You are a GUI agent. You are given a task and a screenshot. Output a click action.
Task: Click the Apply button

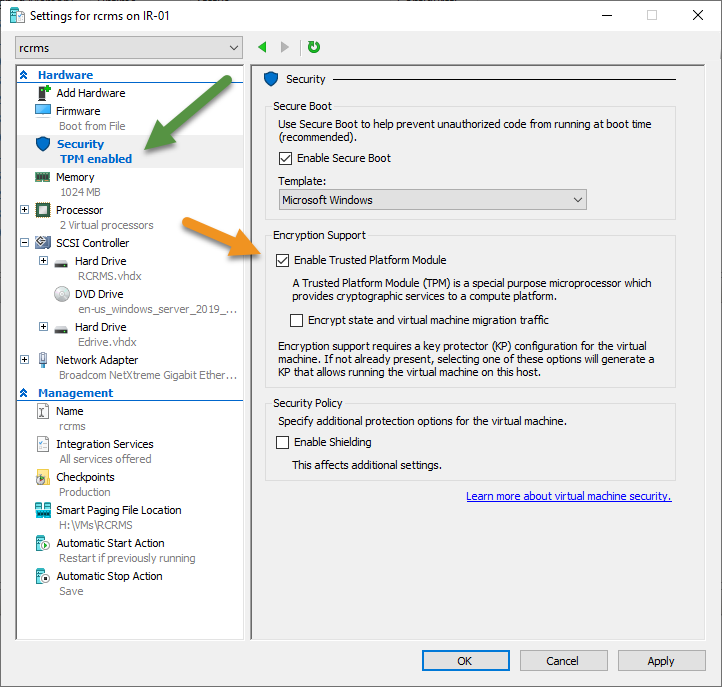(x=661, y=661)
